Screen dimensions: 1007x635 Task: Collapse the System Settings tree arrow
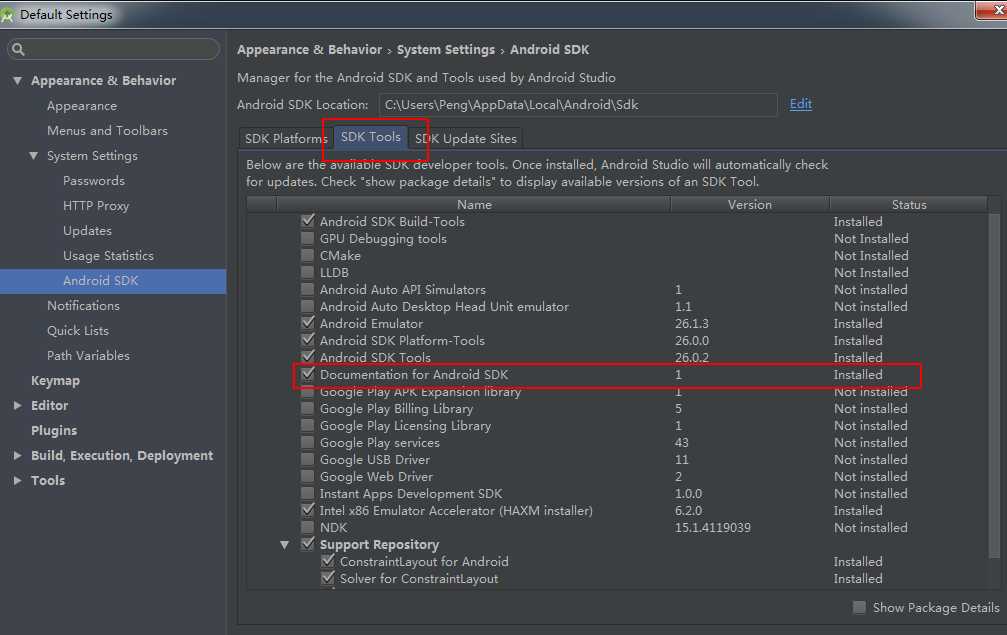pyautogui.click(x=33, y=156)
